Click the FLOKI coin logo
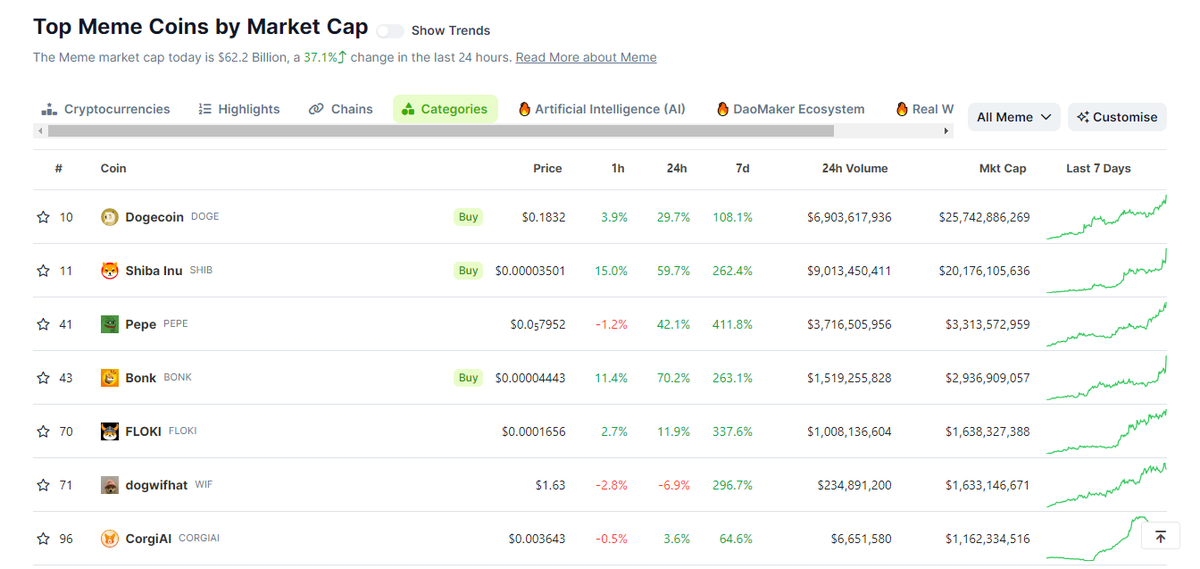1200x569 pixels. point(110,432)
